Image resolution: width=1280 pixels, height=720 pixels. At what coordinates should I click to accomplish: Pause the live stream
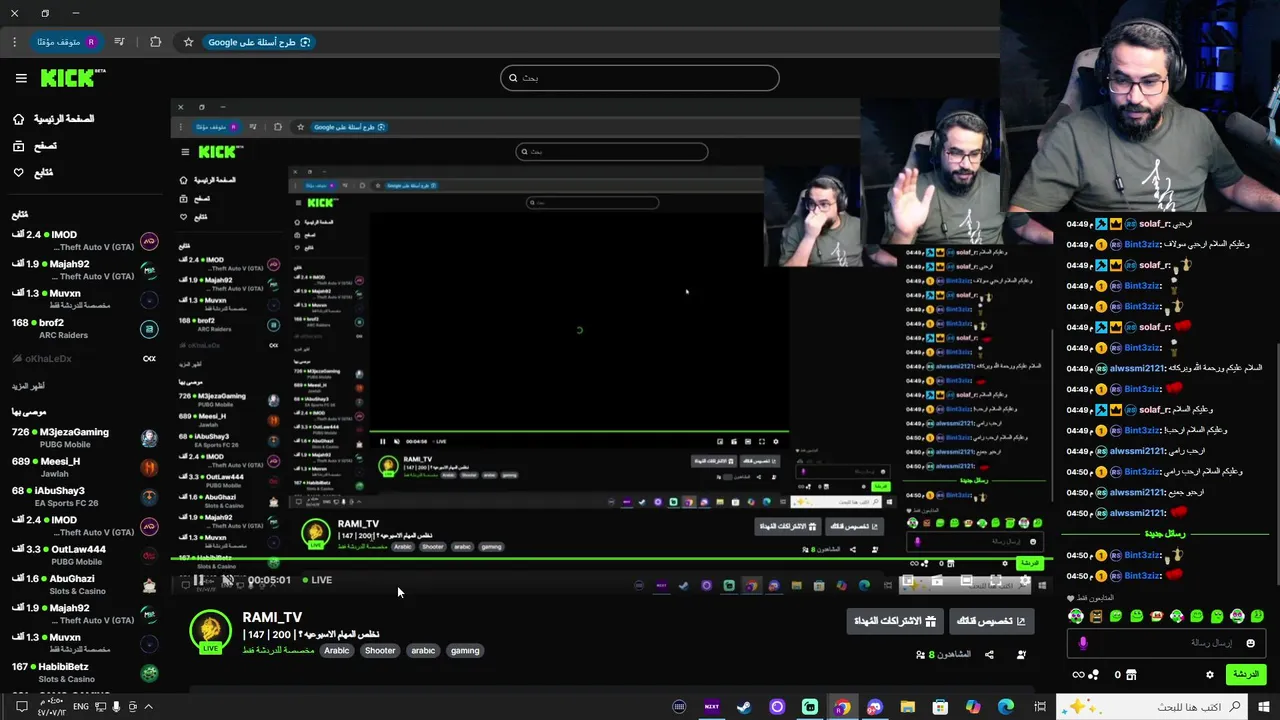point(199,580)
